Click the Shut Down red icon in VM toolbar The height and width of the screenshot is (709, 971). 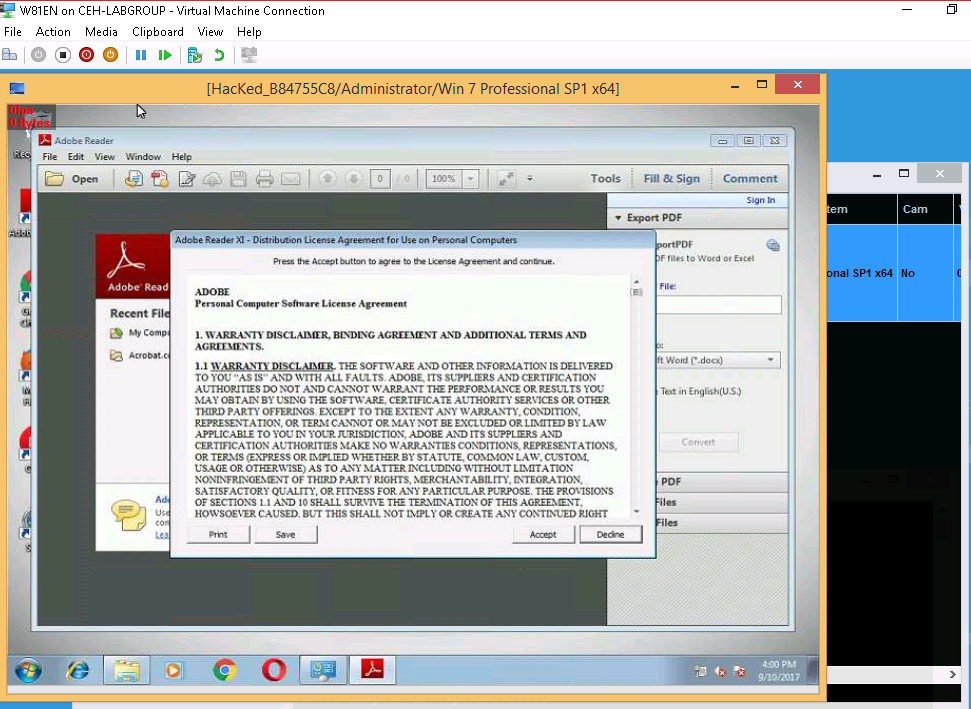coord(86,55)
